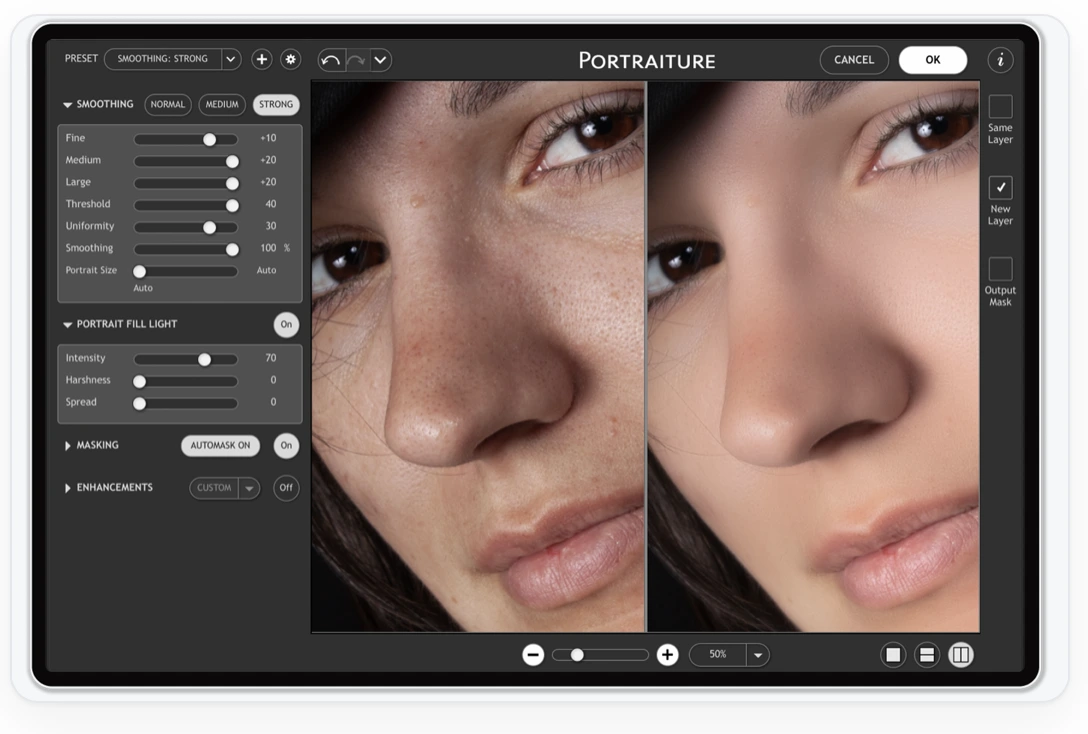Viewport: 1088px width, 734px height.
Task: Click the smoothed right preview image
Action: click(x=813, y=357)
